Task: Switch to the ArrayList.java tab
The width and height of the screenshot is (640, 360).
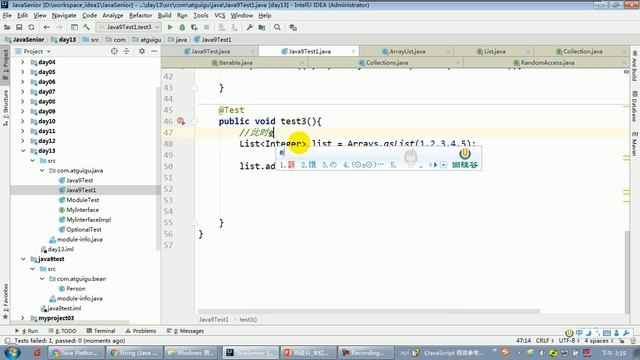Action: pyautogui.click(x=407, y=51)
